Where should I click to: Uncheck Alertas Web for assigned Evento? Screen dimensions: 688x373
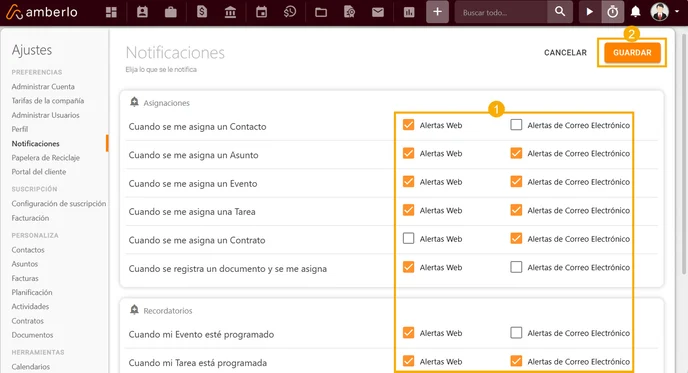(x=408, y=182)
